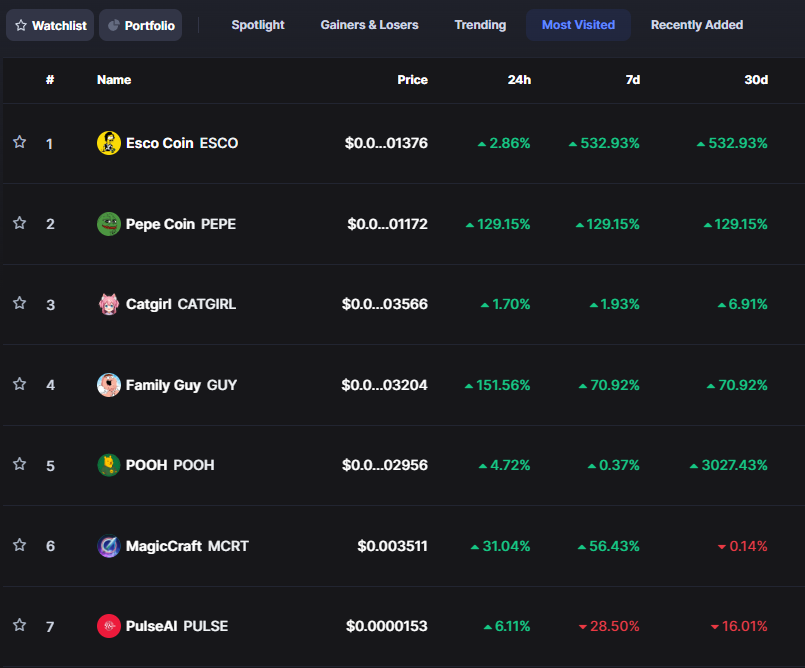Click the Family Guy coin icon
Screen dimensions: 805x668
[109, 385]
